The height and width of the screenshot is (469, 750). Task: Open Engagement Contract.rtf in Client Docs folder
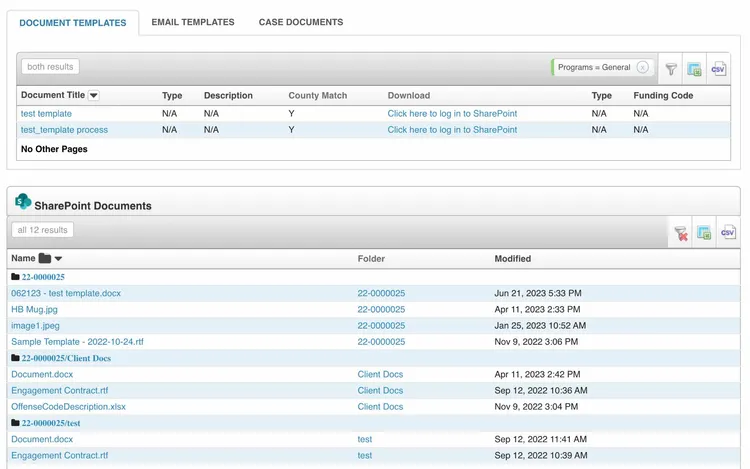click(x=60, y=391)
